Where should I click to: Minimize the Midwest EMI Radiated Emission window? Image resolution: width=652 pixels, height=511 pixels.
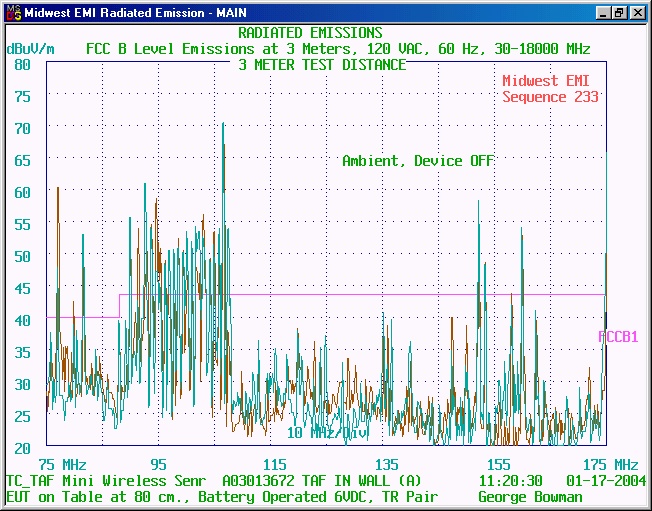604,13
